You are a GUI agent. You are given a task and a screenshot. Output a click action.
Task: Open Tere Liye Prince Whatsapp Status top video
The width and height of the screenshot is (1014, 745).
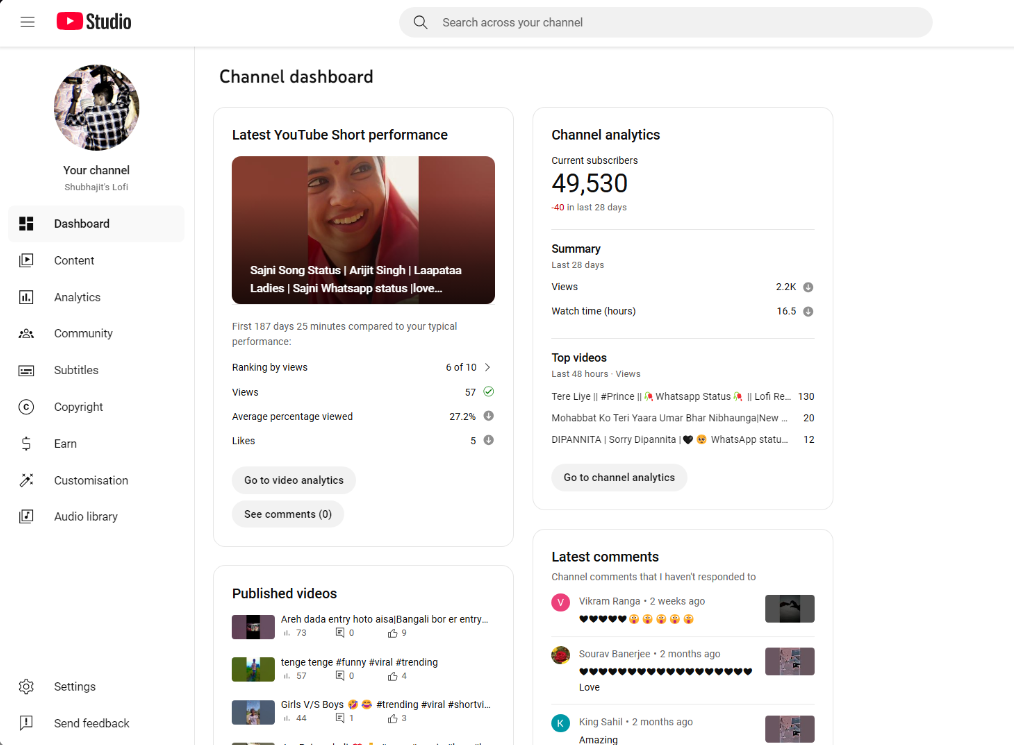click(671, 396)
